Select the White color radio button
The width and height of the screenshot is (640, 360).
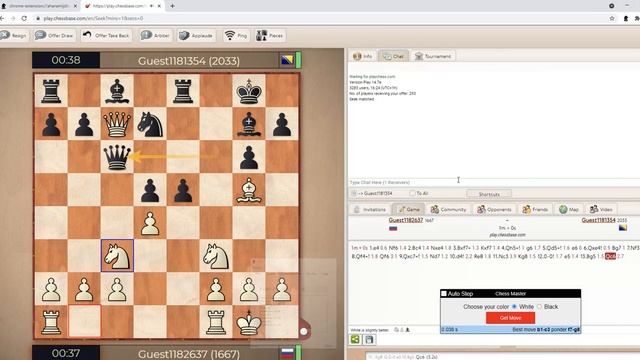[514, 307]
